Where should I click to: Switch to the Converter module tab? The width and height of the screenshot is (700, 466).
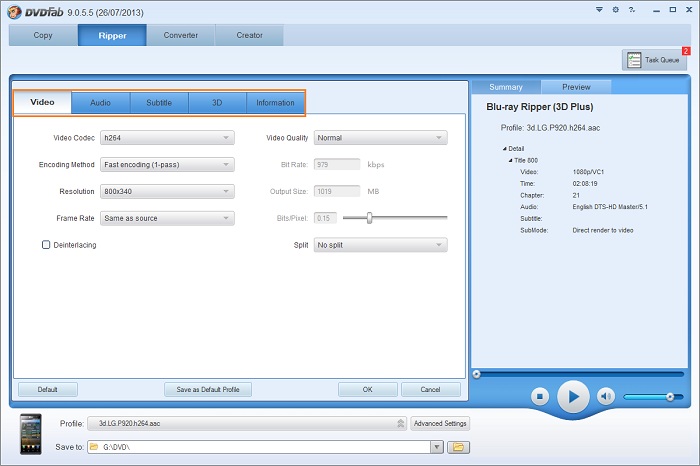pos(180,35)
